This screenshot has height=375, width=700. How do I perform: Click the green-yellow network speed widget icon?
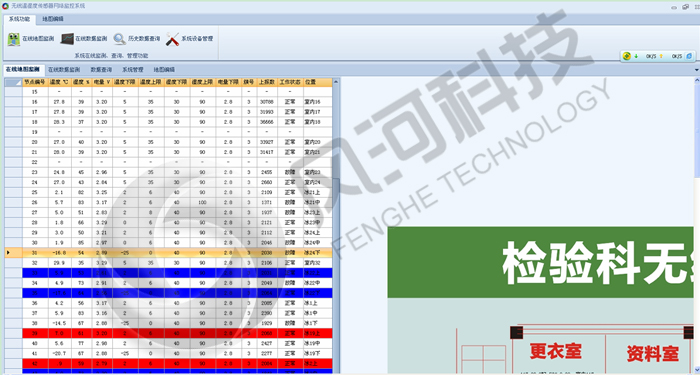point(627,56)
